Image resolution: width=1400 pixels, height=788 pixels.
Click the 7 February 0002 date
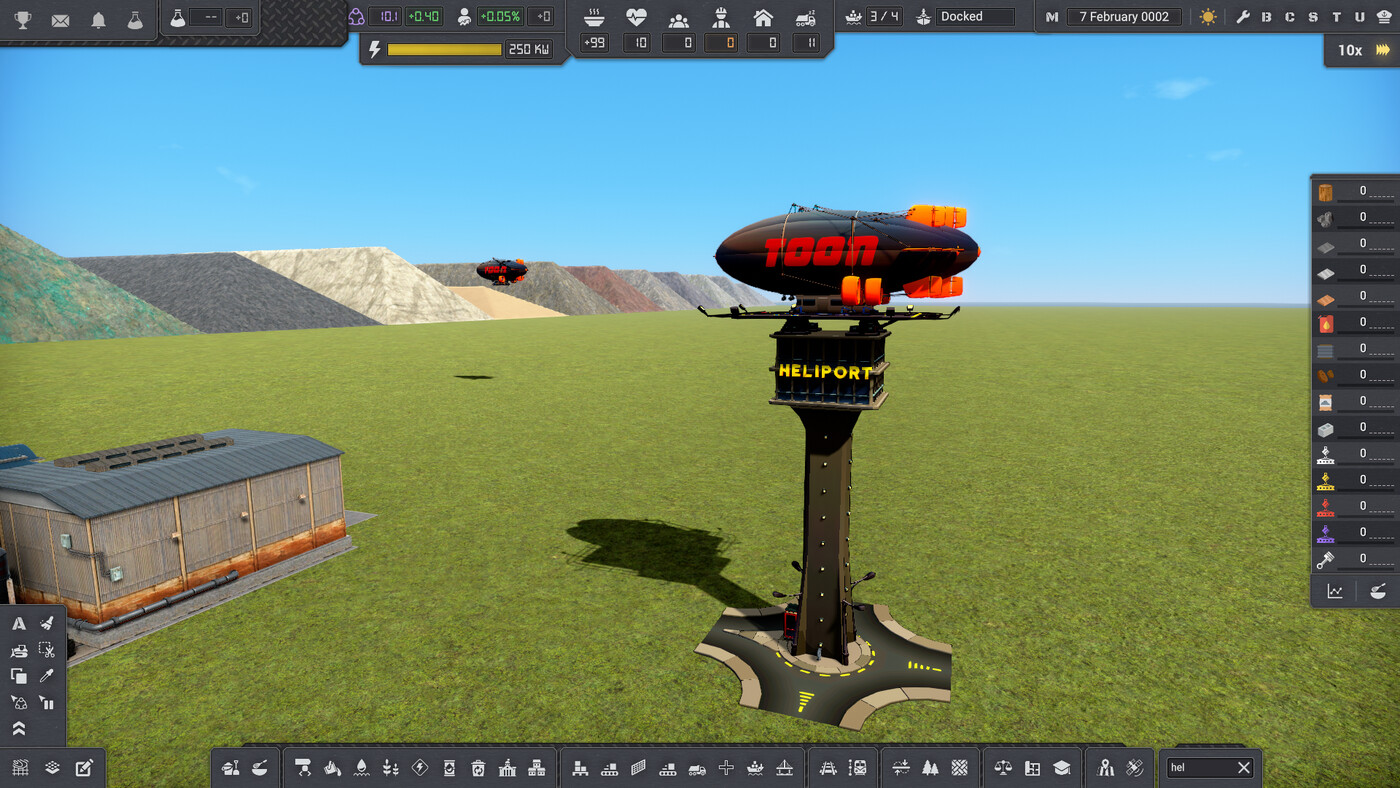tap(1124, 17)
